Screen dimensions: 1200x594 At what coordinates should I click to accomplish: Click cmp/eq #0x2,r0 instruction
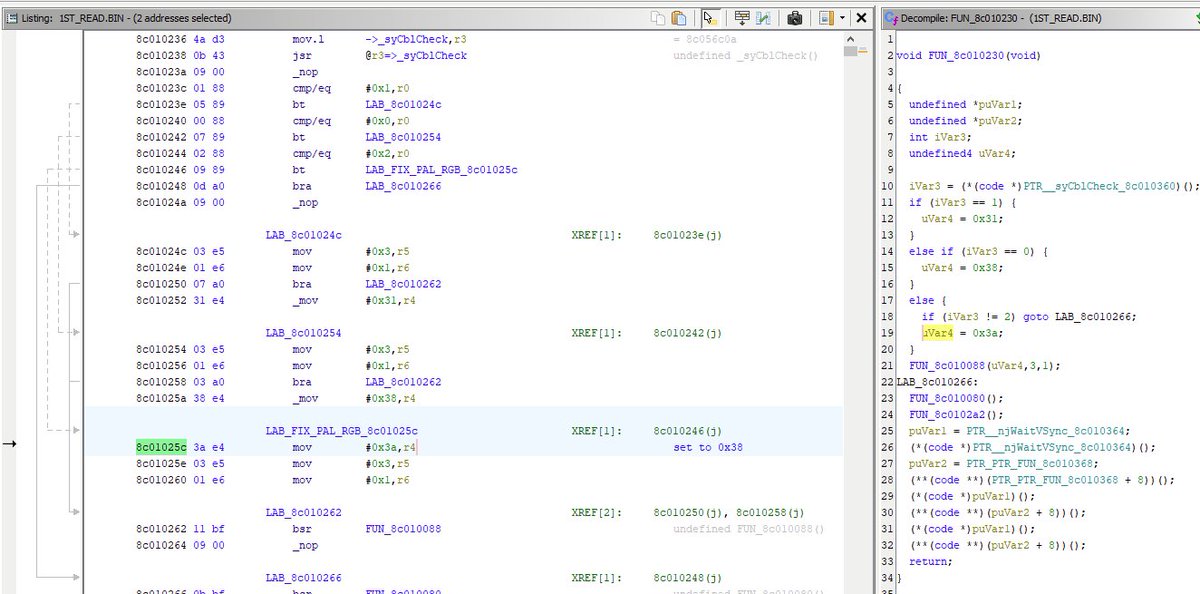pyautogui.click(x=352, y=154)
